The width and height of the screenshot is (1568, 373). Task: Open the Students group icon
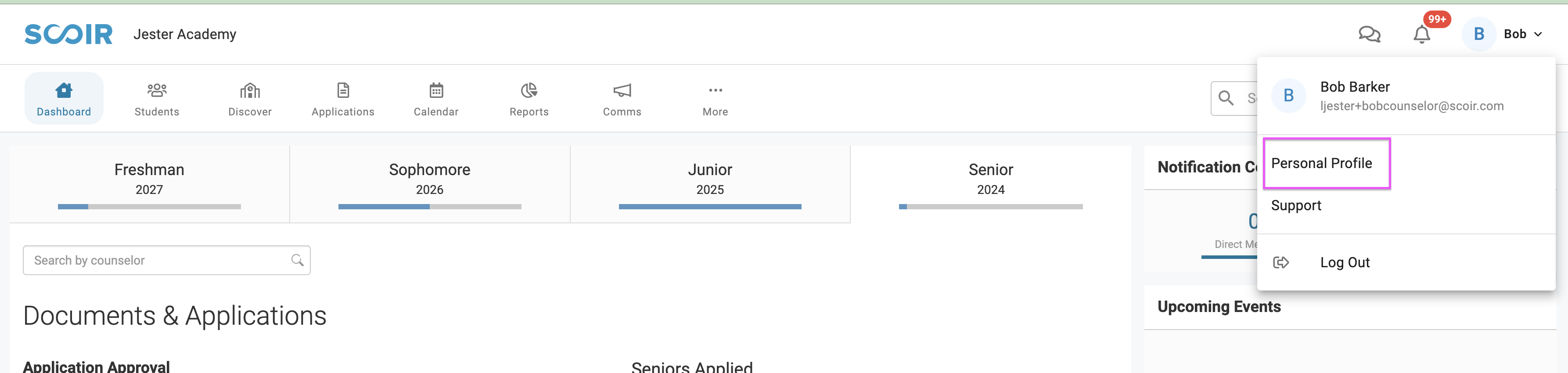tap(156, 91)
